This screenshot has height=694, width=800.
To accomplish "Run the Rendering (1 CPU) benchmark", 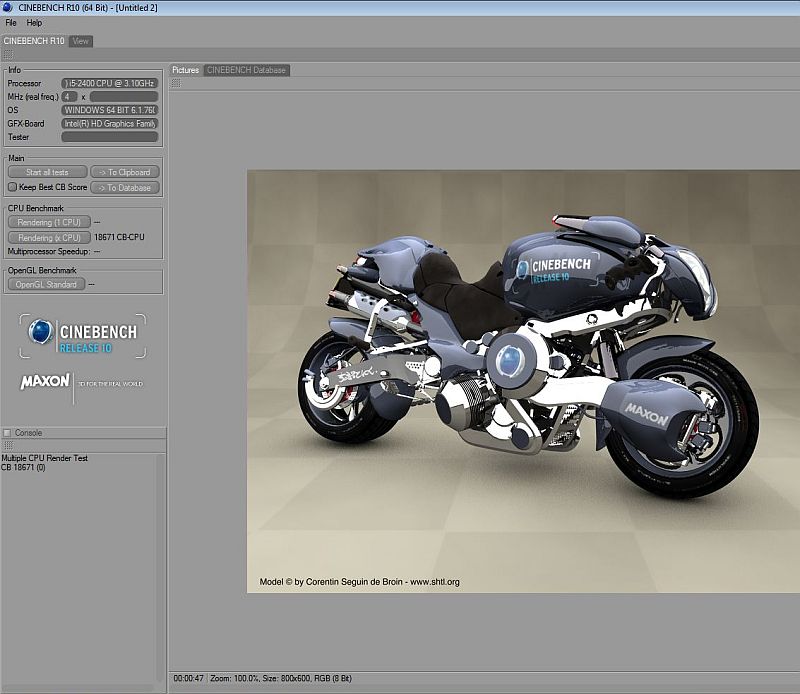I will [x=49, y=222].
